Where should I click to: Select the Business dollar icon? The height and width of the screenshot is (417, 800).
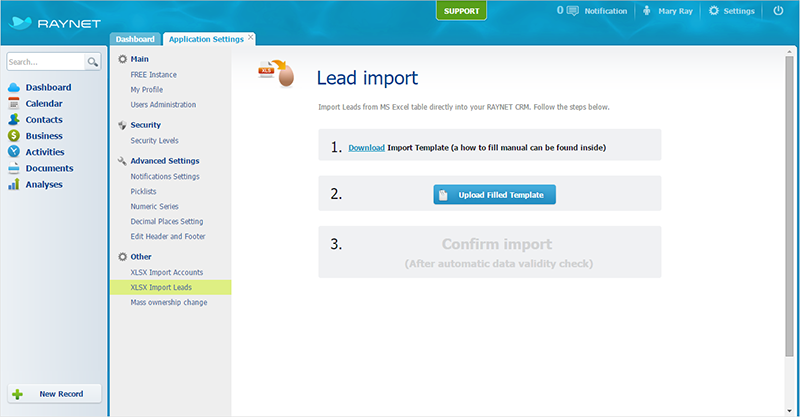(x=14, y=136)
